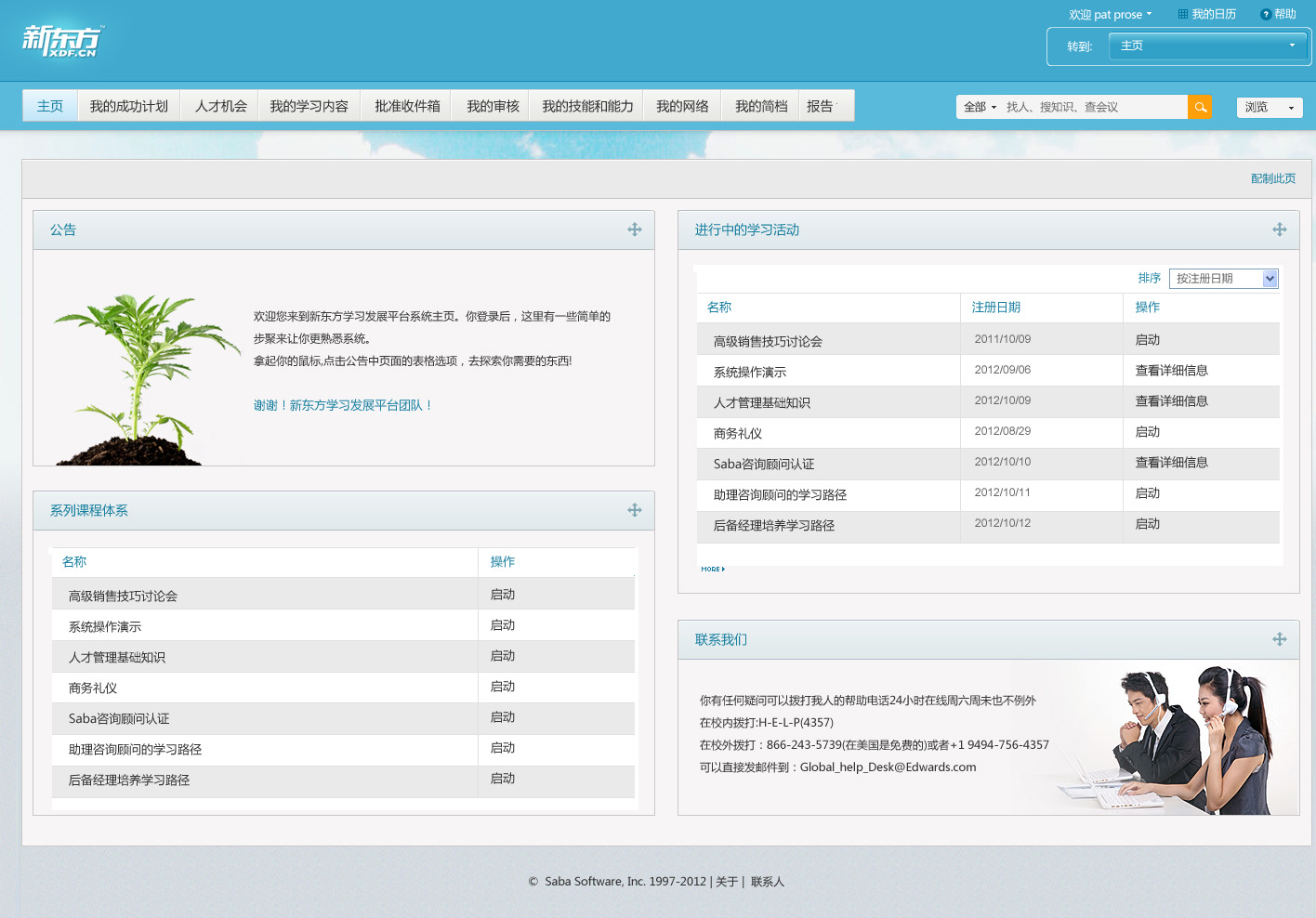Click 查看详细信息 for Saba咨询顾问认证
This screenshot has height=918, width=1316.
tap(1172, 463)
